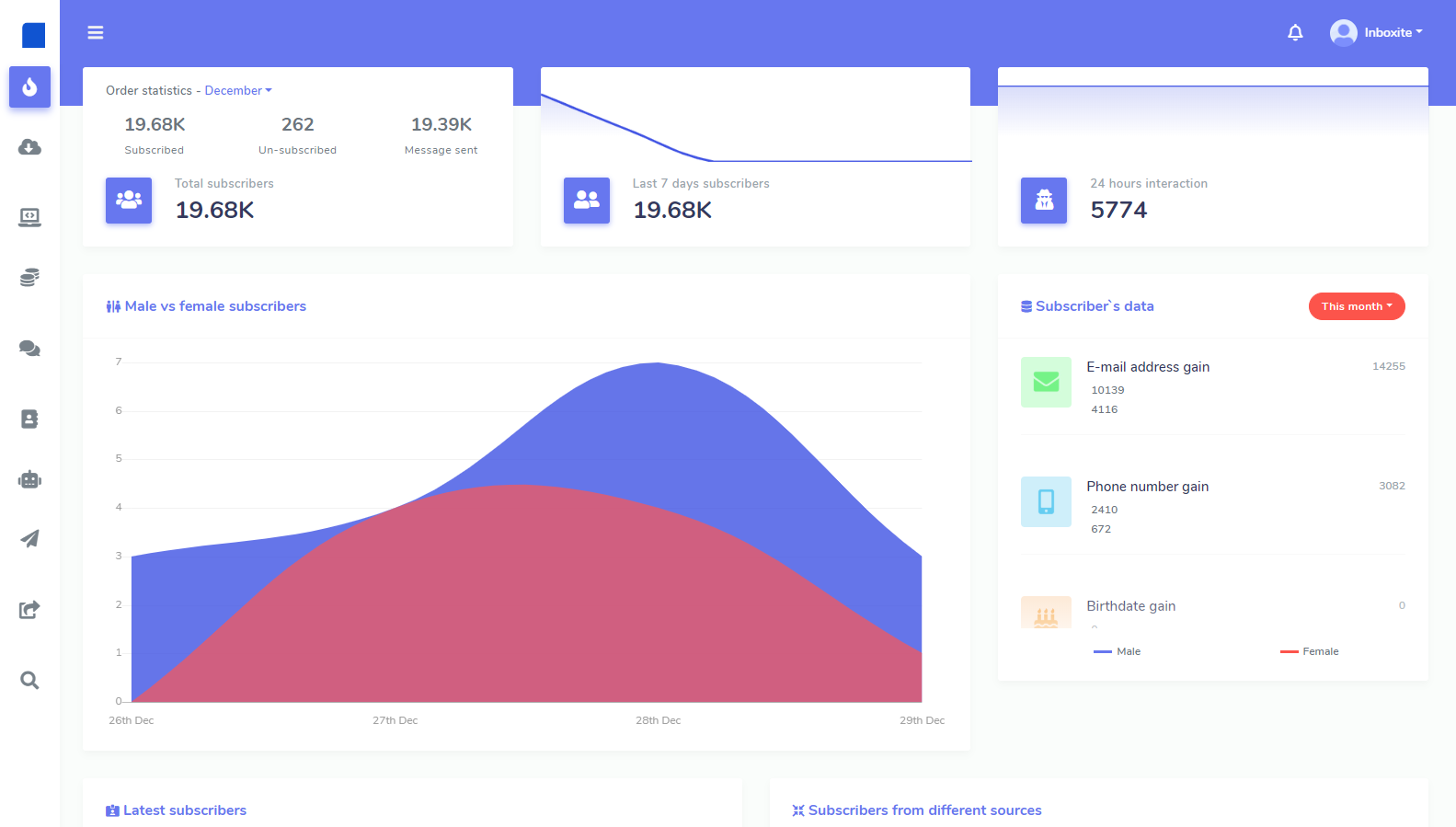The image size is (1456, 827).
Task: Click the Latest subscribers heading
Action: [176, 810]
